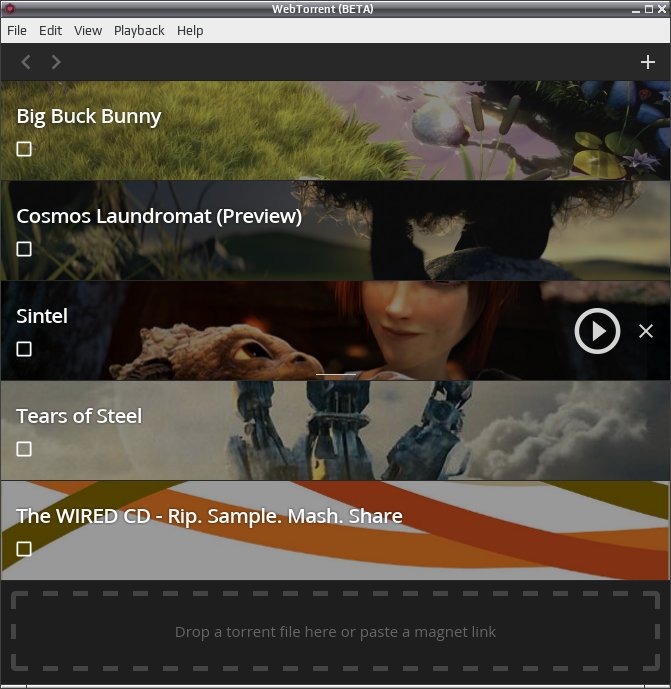671x689 pixels.
Task: Minimize the WebTorrent window
Action: pos(635,9)
